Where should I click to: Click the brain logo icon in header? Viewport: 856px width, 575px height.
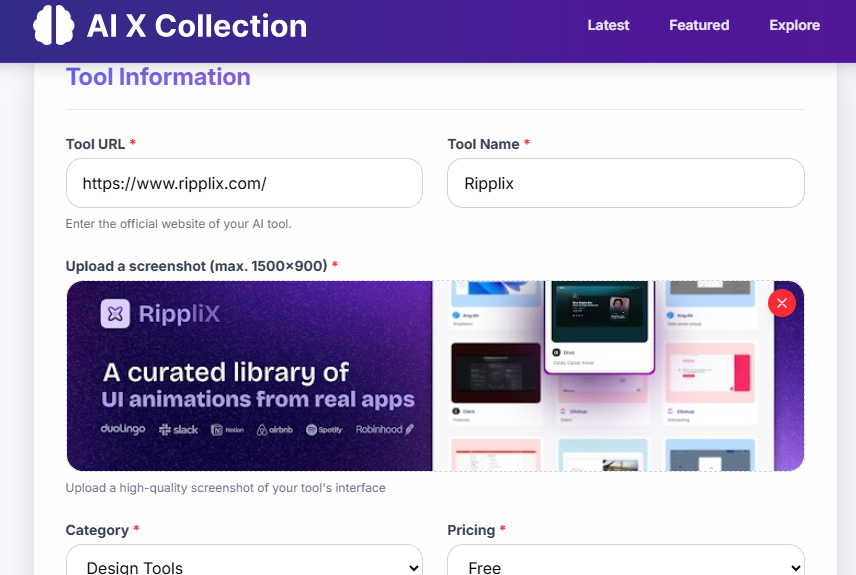(54, 25)
